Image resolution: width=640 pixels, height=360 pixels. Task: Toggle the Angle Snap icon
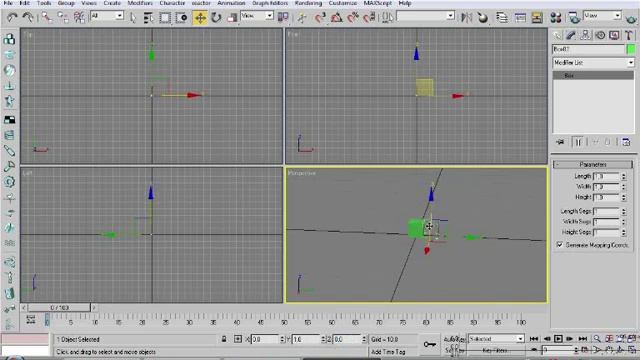pyautogui.click(x=336, y=17)
